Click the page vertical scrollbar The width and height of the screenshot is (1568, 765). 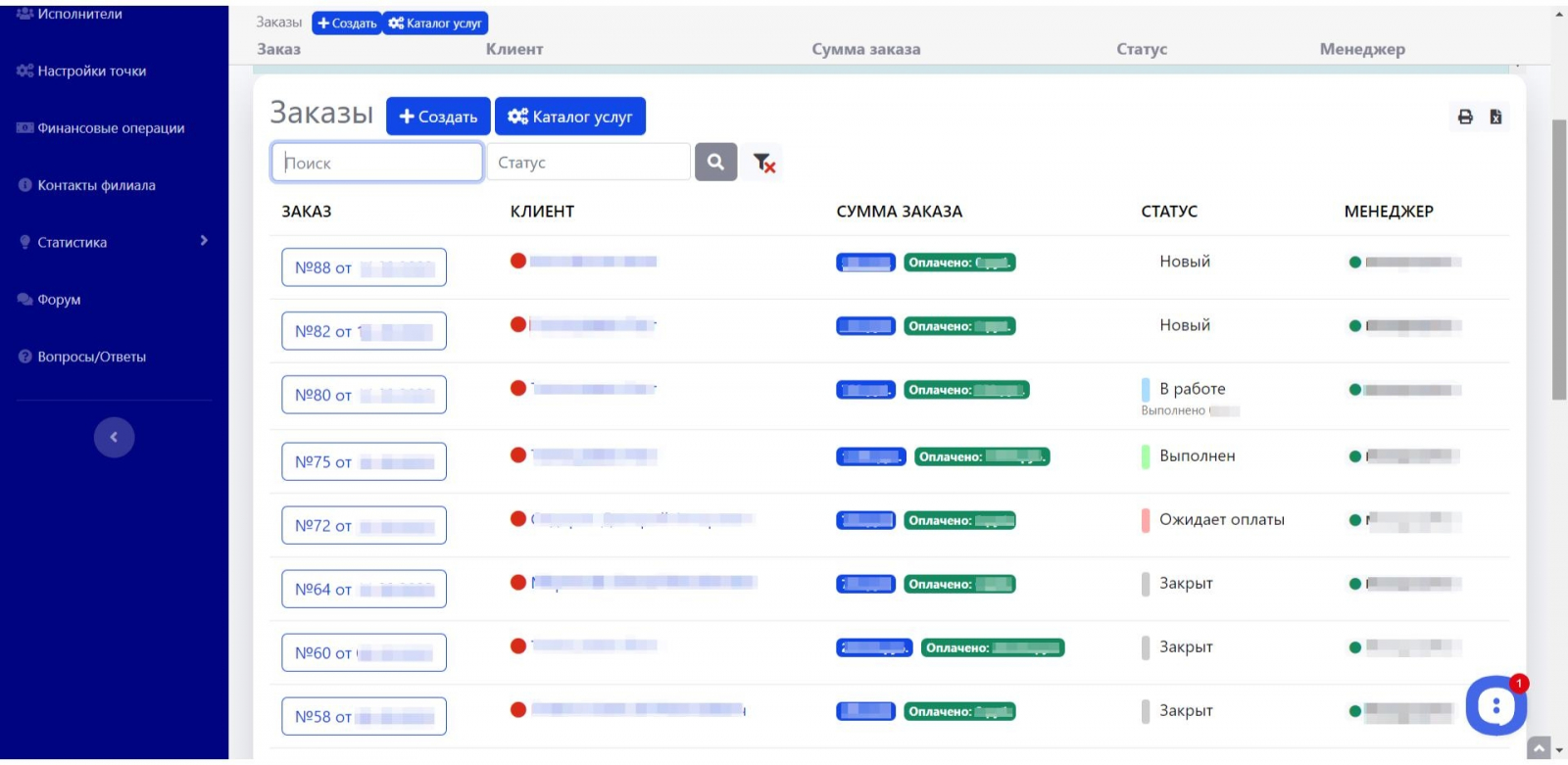pos(1558,260)
